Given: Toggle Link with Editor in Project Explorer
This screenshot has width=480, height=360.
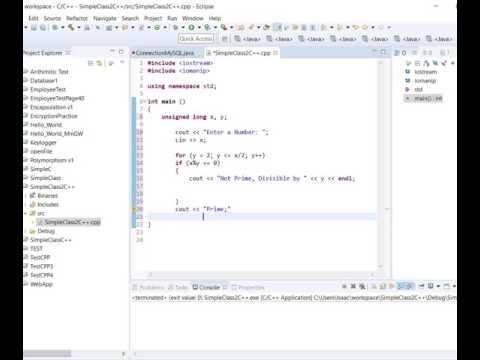Looking at the screenshot, I should [x=99, y=63].
